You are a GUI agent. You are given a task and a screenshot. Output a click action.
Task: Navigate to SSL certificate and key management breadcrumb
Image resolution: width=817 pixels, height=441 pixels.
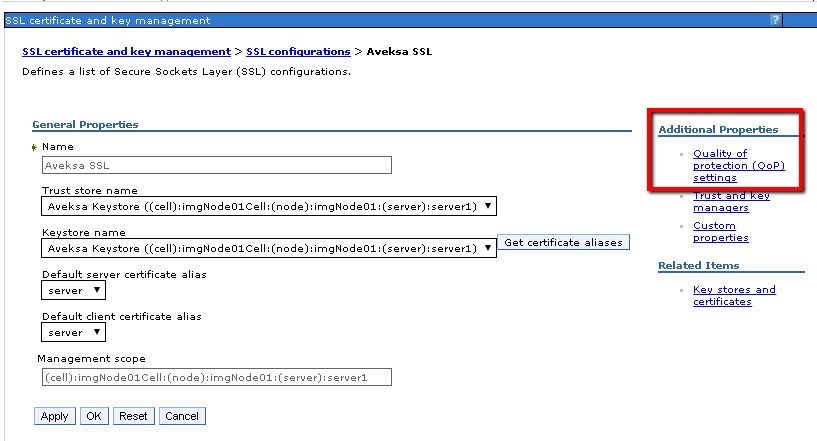[x=126, y=51]
